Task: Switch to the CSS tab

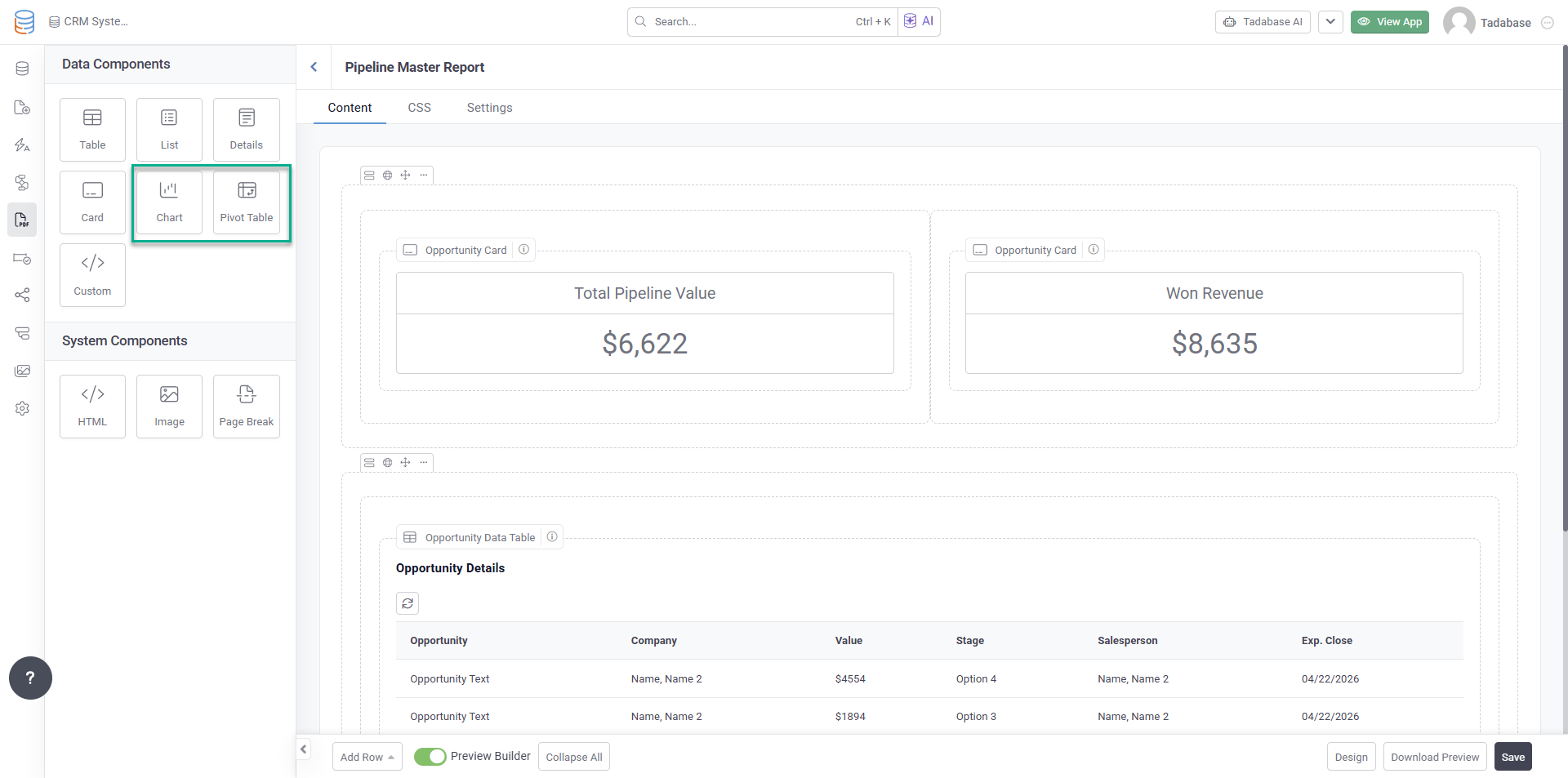Action: [x=419, y=108]
